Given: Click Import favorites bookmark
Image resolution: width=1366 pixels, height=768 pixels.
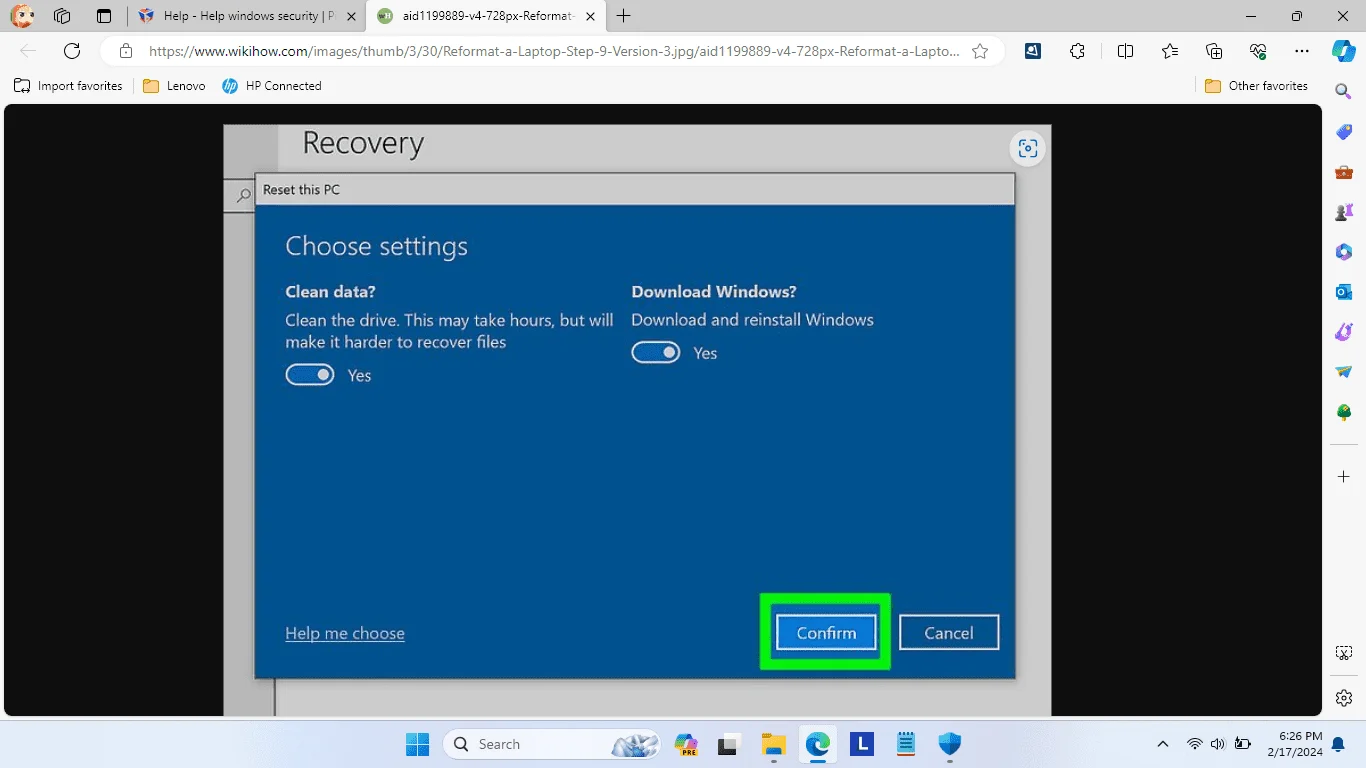Looking at the screenshot, I should pos(68,86).
